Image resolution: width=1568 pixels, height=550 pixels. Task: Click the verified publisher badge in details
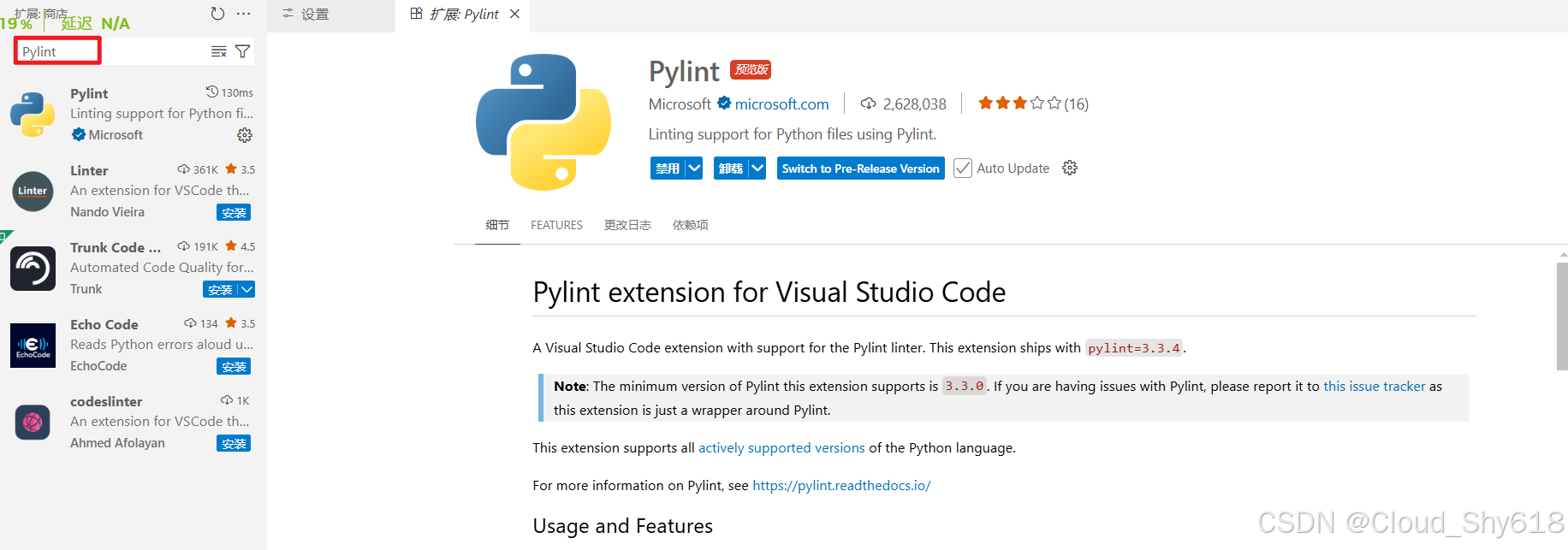(x=724, y=103)
